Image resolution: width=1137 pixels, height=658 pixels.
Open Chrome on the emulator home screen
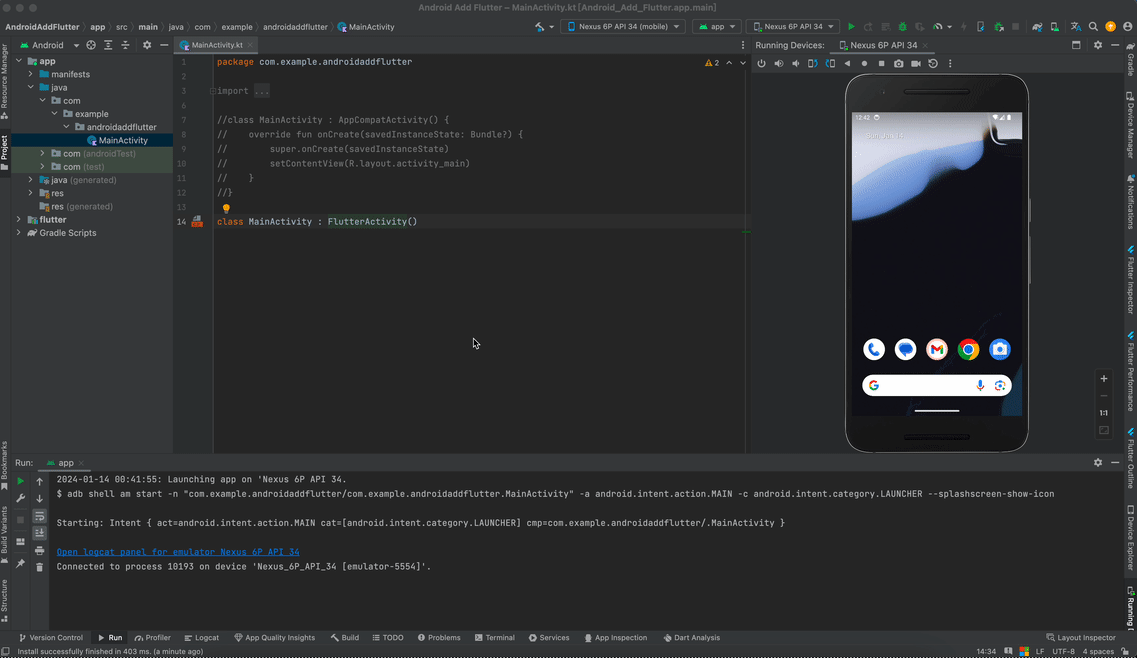968,350
